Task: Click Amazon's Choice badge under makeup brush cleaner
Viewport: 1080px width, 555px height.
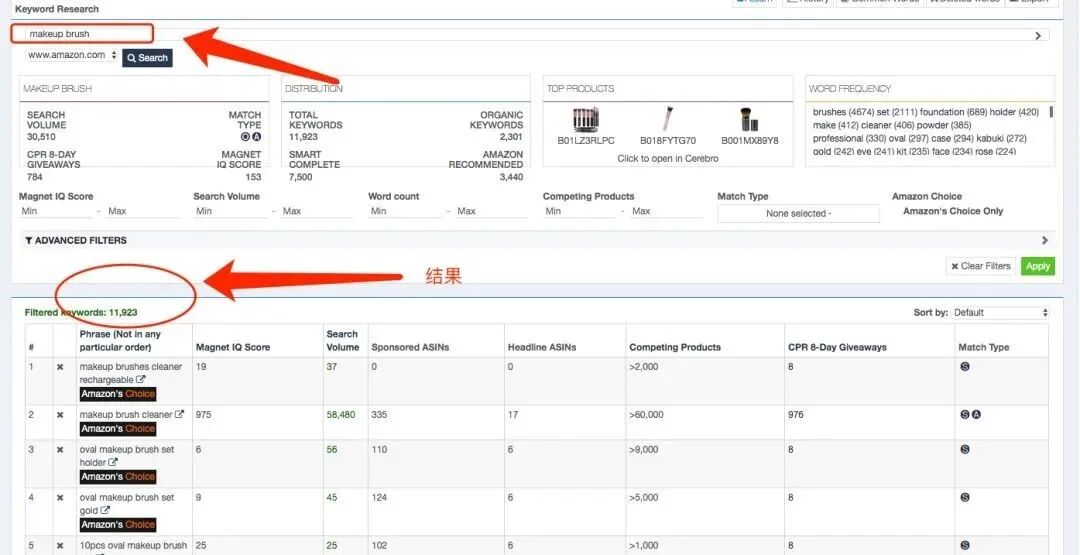Action: 118,428
